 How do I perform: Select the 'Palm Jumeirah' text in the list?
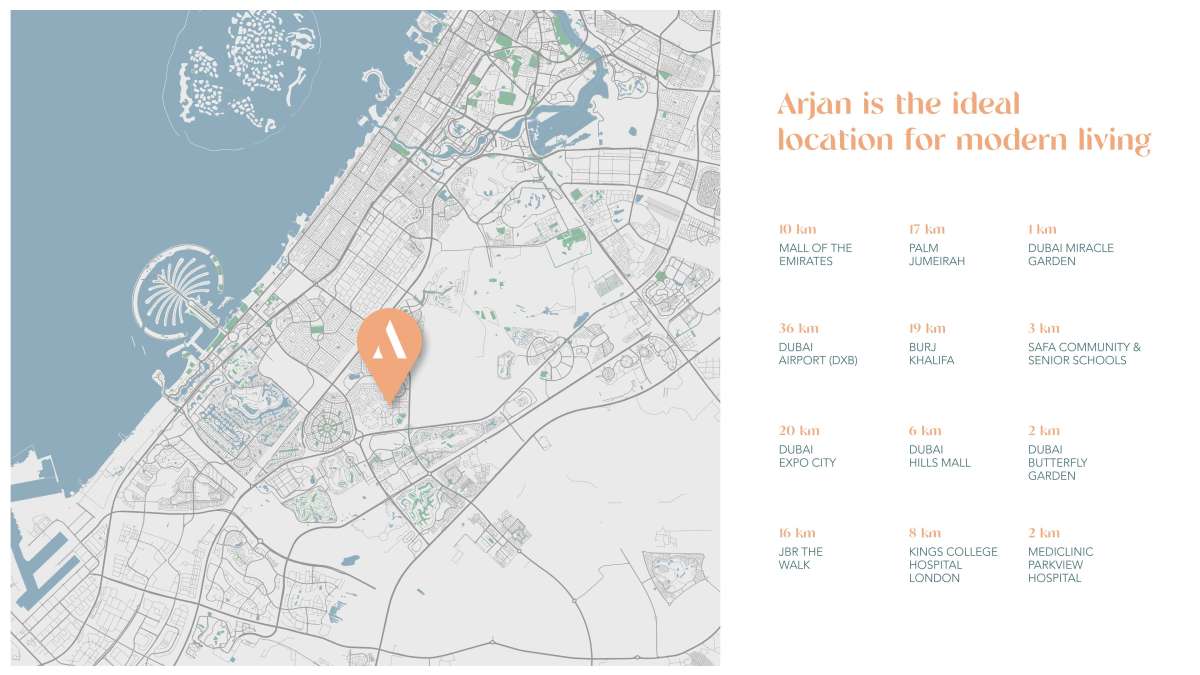pos(936,254)
